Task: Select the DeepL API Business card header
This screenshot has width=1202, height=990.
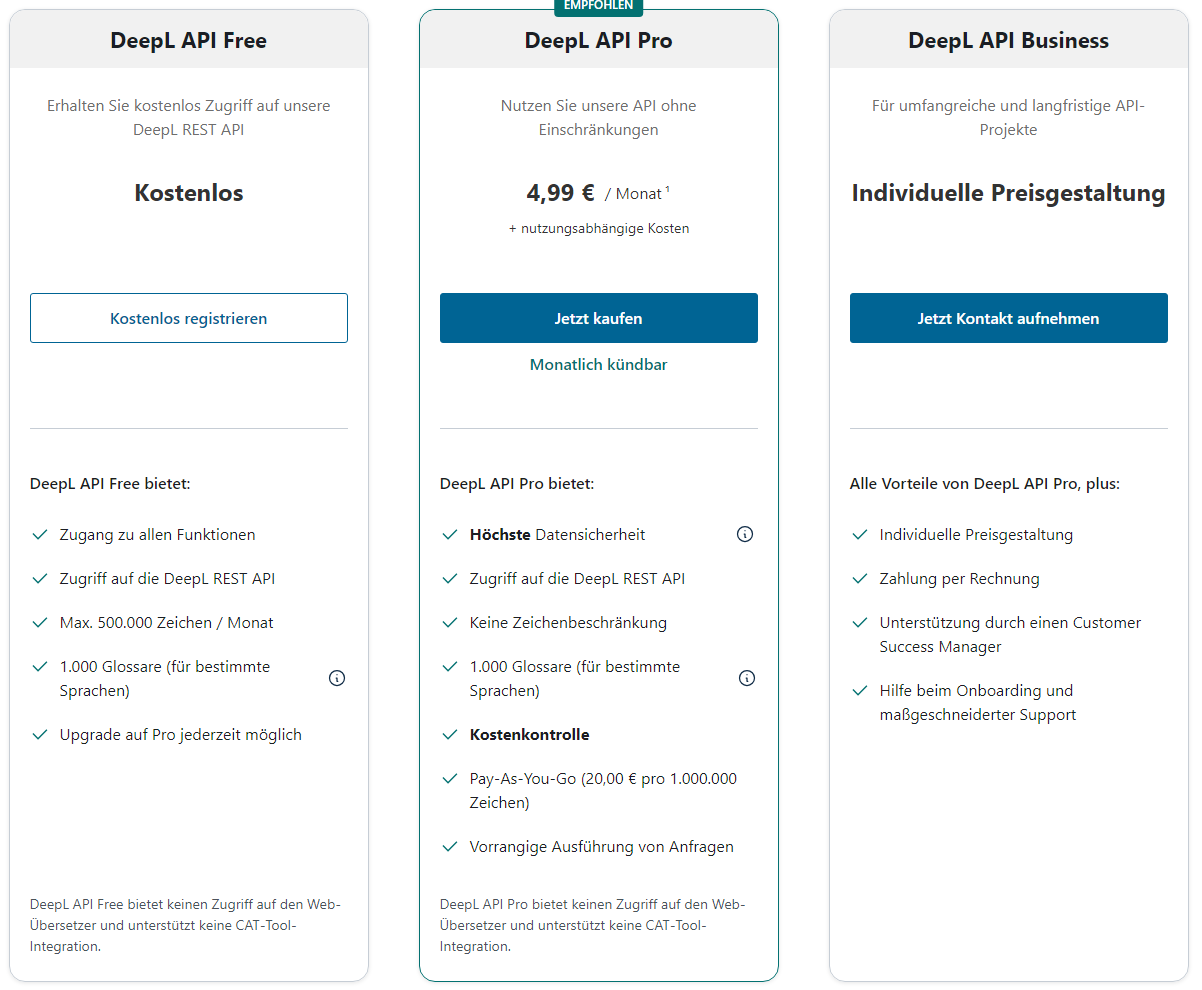Action: point(1008,40)
